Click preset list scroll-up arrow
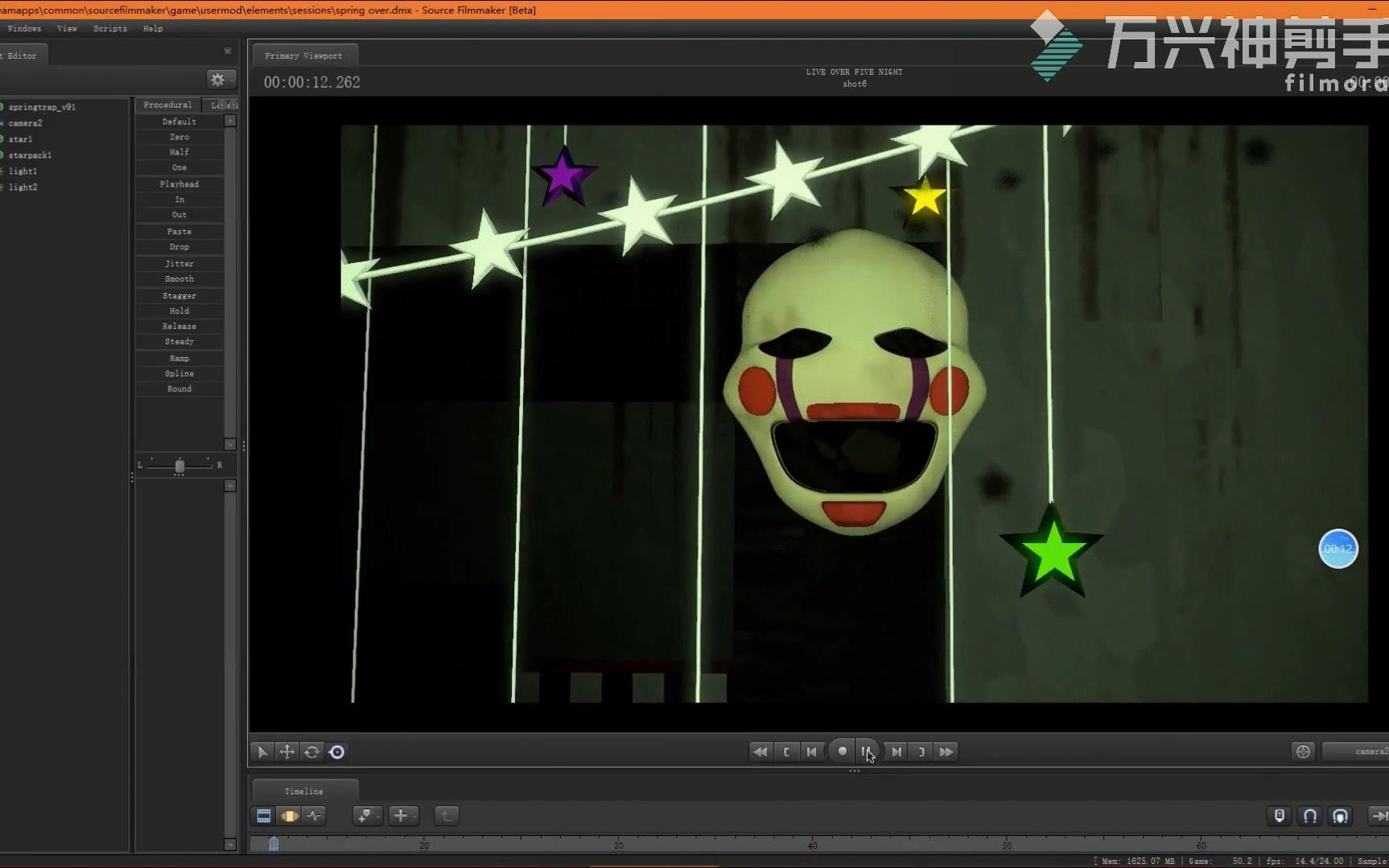This screenshot has width=1389, height=868. click(230, 121)
